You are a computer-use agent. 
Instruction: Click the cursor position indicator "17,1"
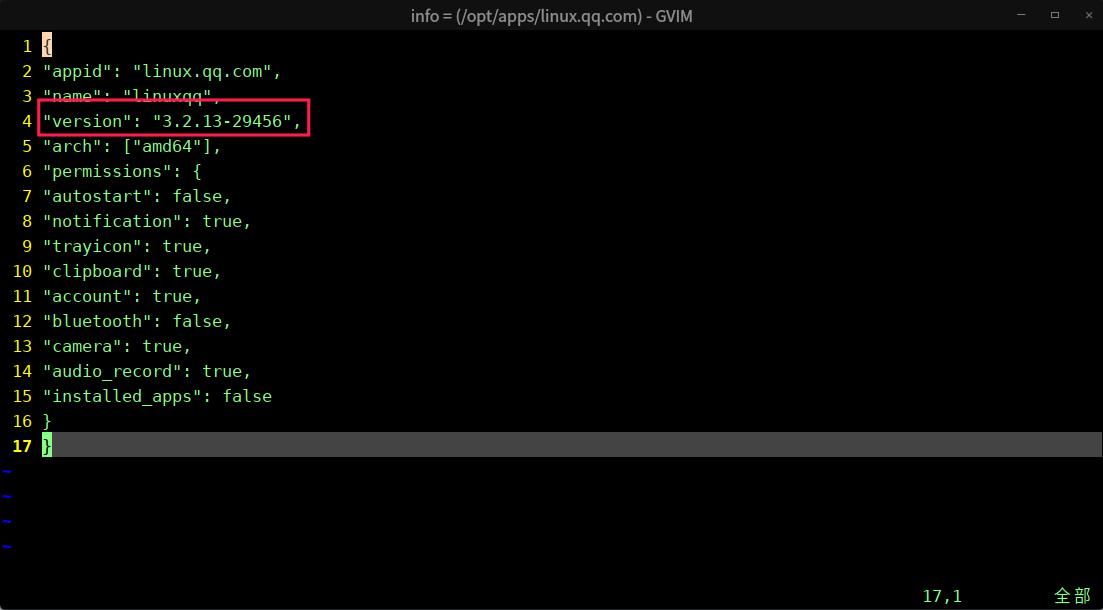[942, 597]
